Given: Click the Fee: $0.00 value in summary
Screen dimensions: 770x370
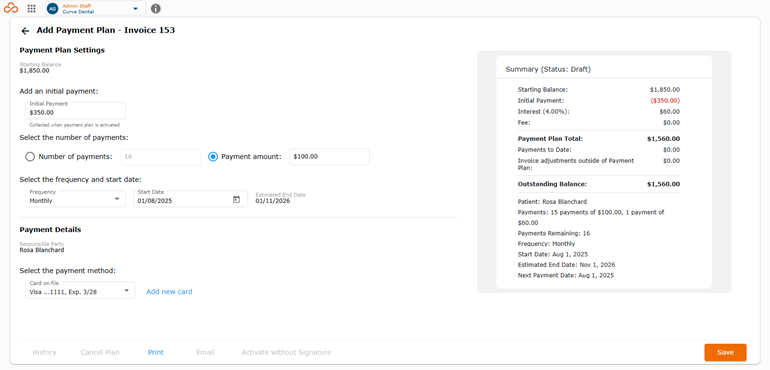Looking at the screenshot, I should click(671, 122).
